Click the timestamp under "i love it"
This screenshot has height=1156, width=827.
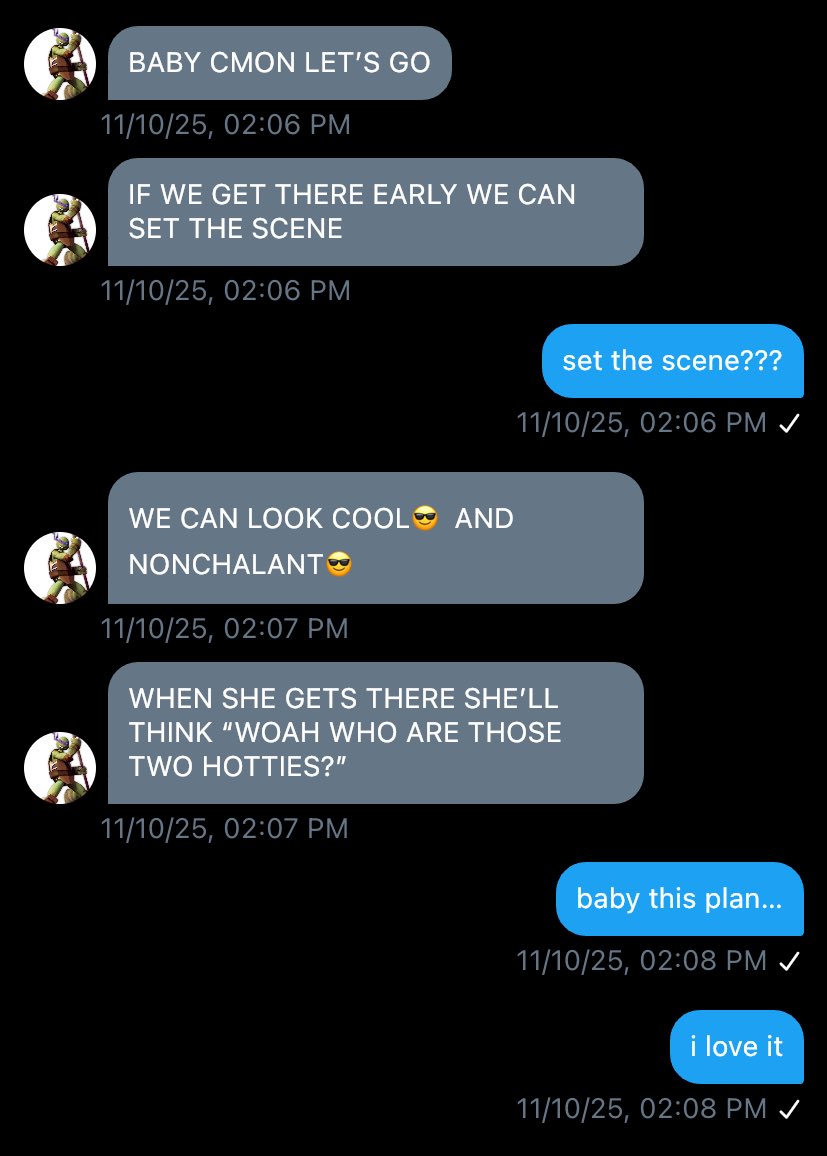pyautogui.click(x=641, y=1109)
